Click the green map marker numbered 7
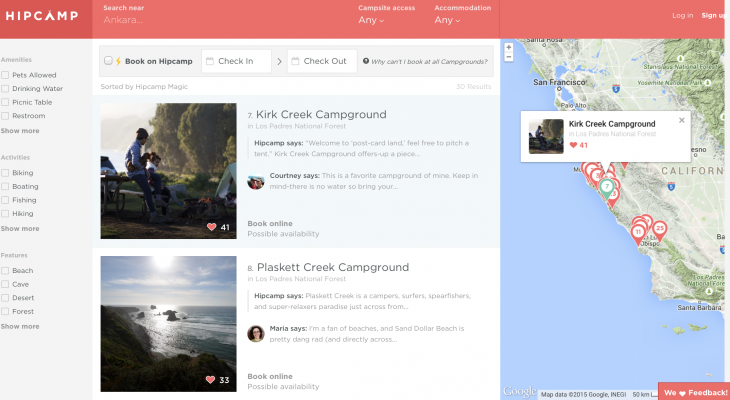Image resolution: width=730 pixels, height=400 pixels. (x=606, y=185)
